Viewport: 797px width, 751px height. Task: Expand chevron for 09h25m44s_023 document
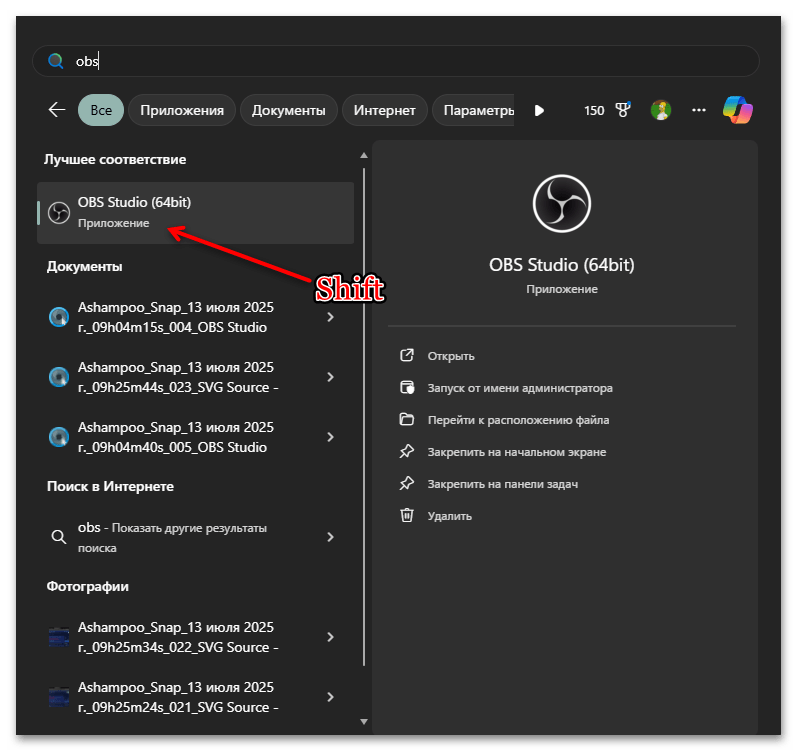tap(330, 377)
